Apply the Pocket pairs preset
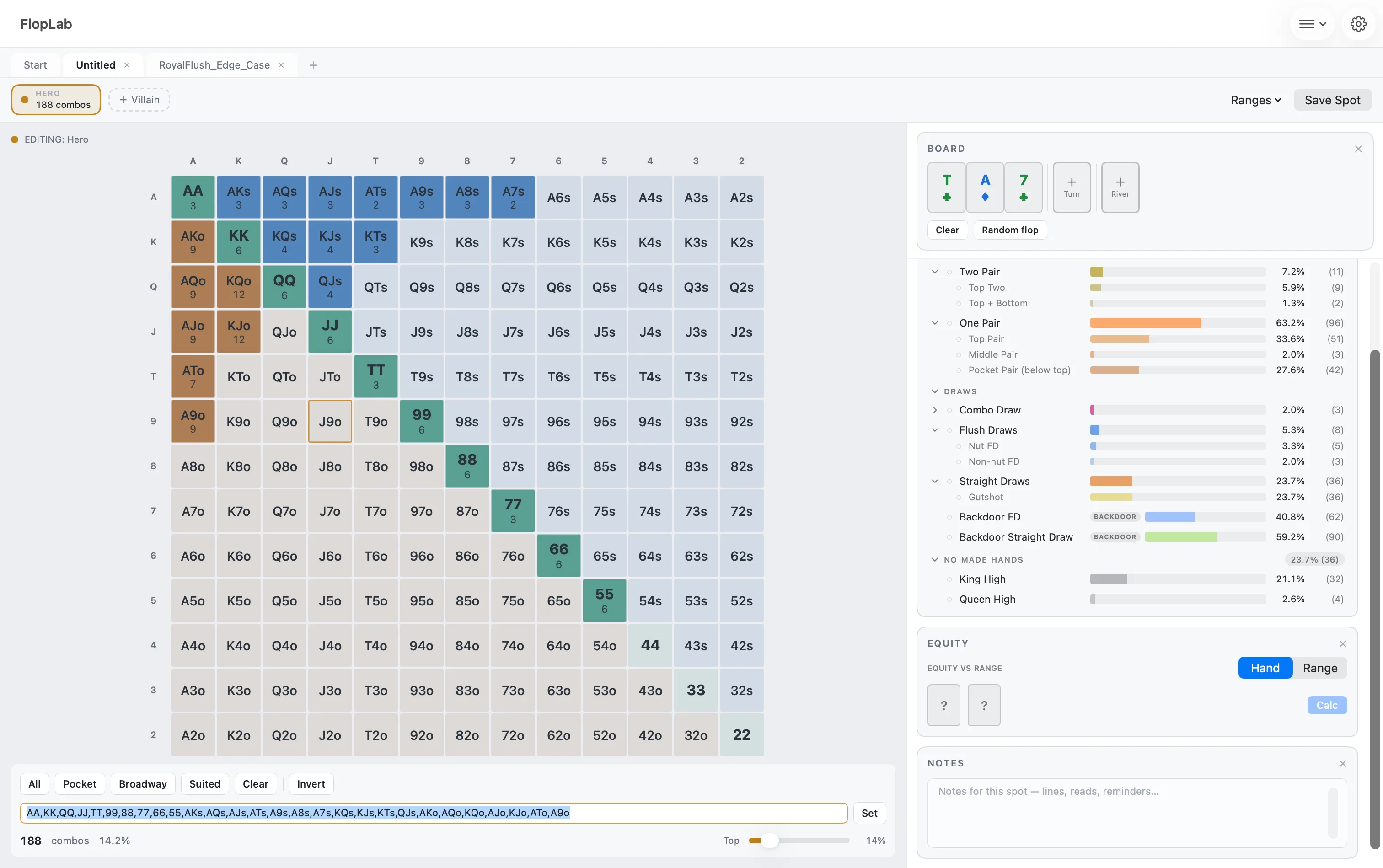The width and height of the screenshot is (1383, 868). pos(80,783)
